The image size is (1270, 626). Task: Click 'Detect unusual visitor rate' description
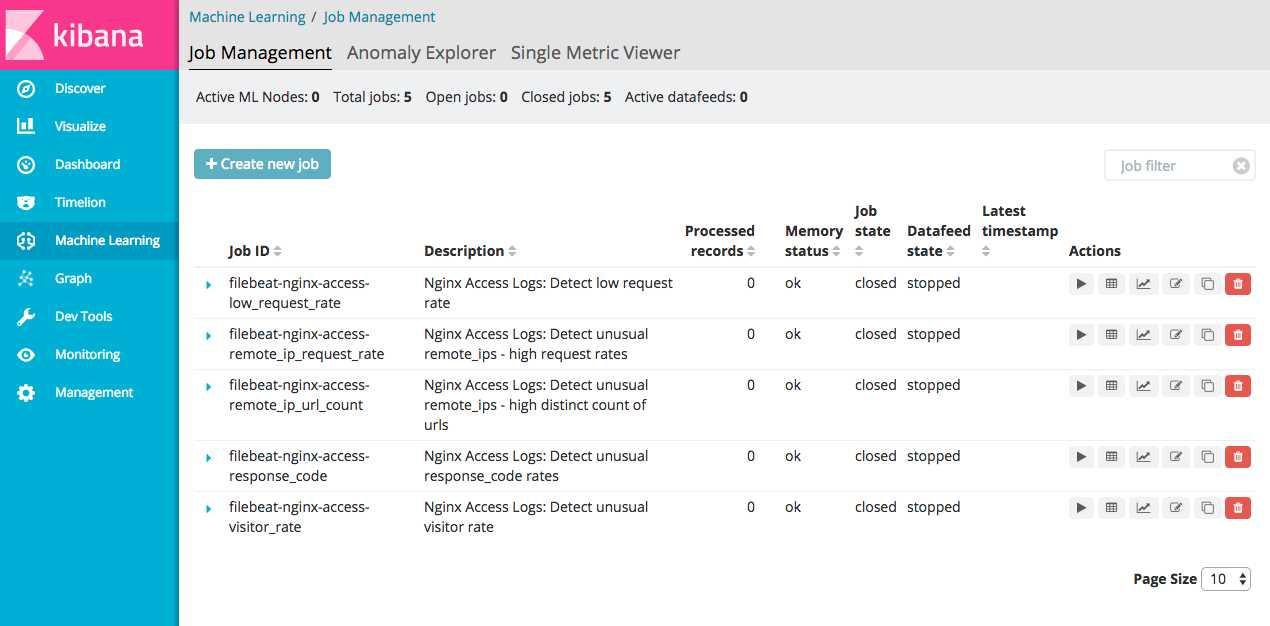(536, 517)
